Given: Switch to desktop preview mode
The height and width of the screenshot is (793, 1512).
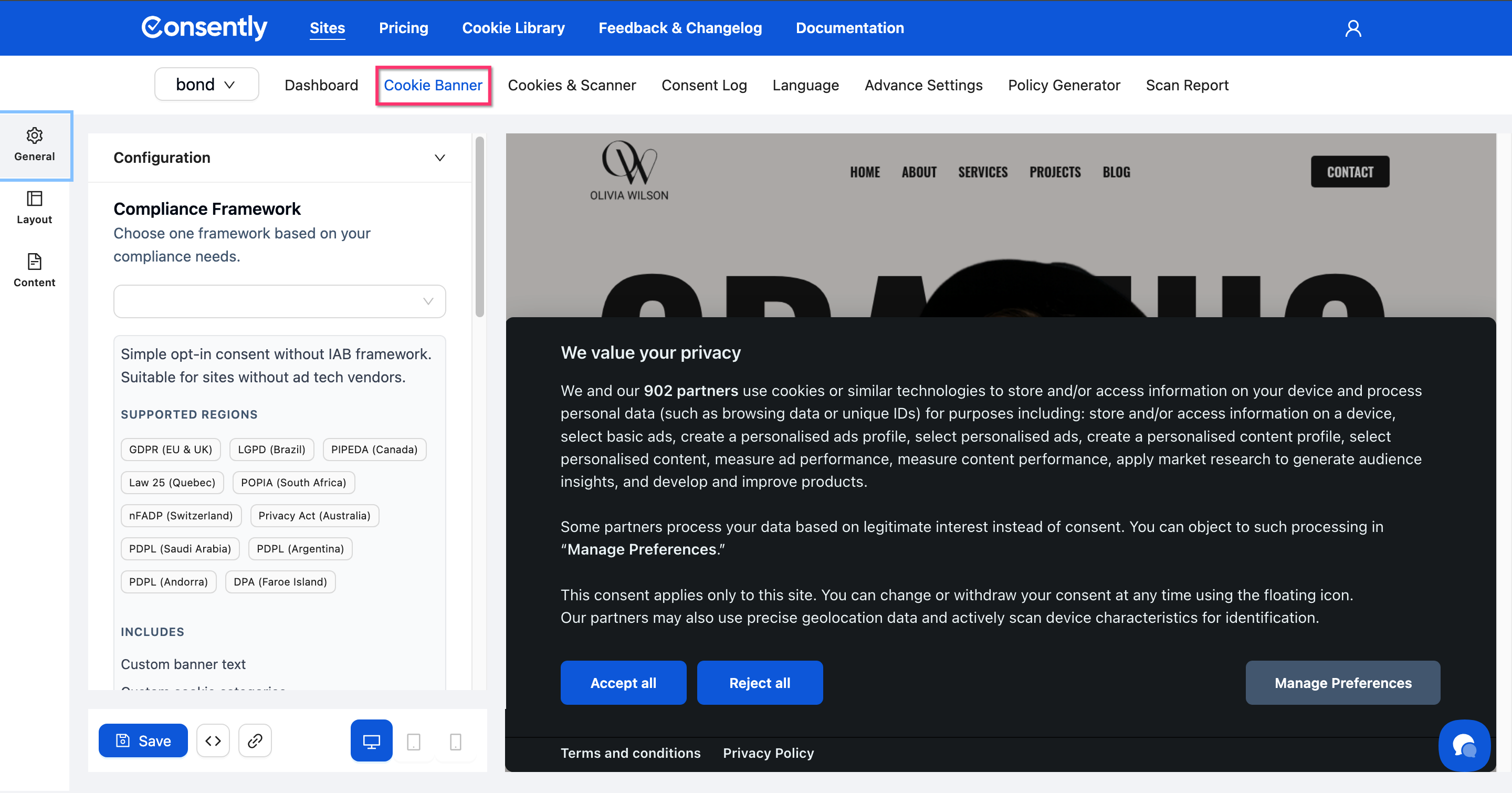Looking at the screenshot, I should 372,741.
